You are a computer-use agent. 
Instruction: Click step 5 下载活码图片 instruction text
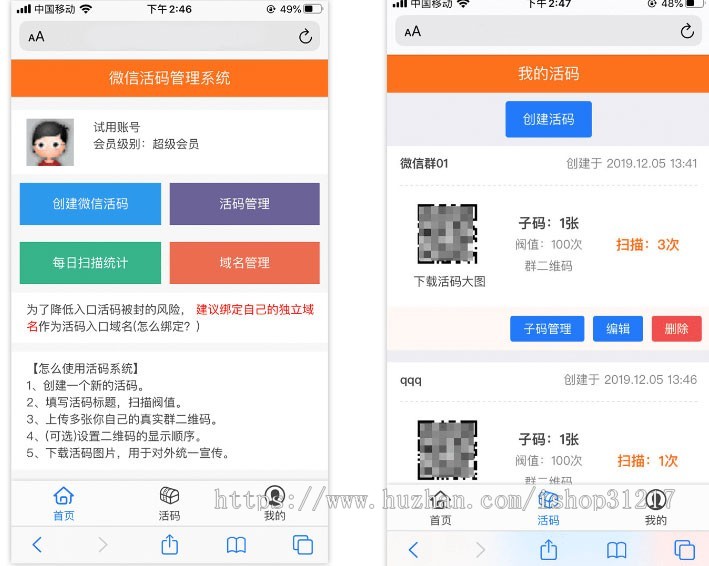pos(128,453)
